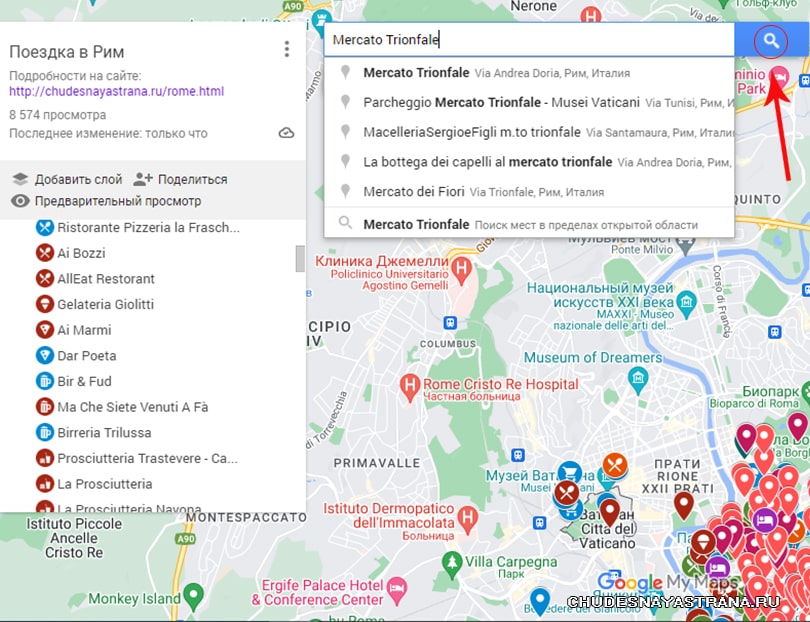
Task: Click the Gelateria Giolitti ice cream icon
Action: tap(45, 304)
